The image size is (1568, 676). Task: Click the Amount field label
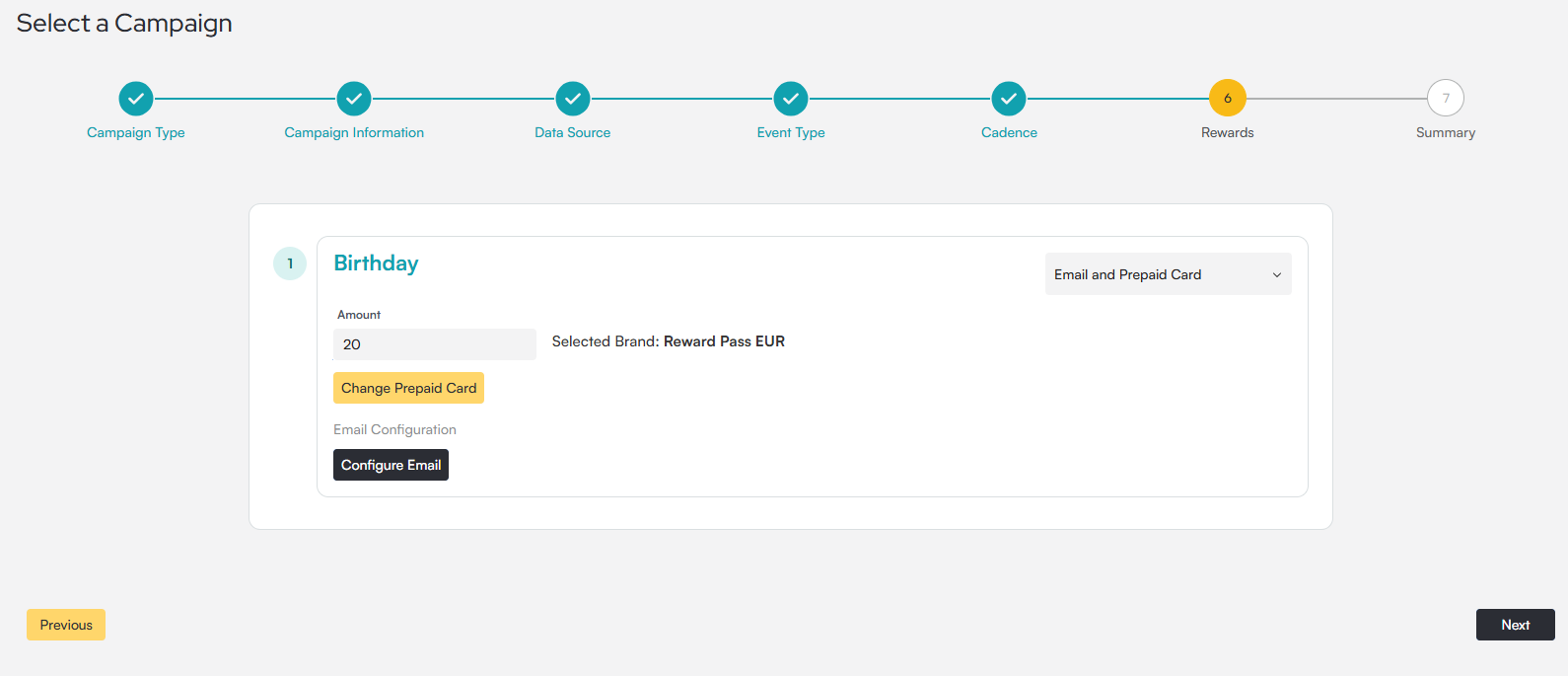(x=359, y=315)
